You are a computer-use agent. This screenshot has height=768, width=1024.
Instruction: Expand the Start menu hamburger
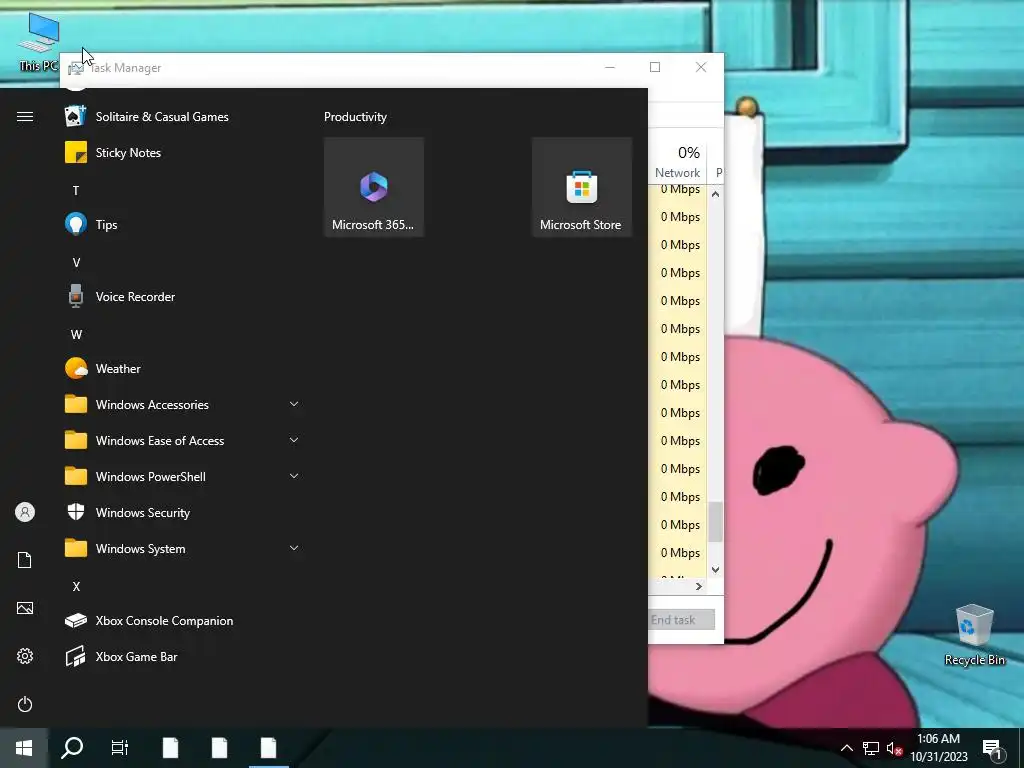[x=25, y=117]
